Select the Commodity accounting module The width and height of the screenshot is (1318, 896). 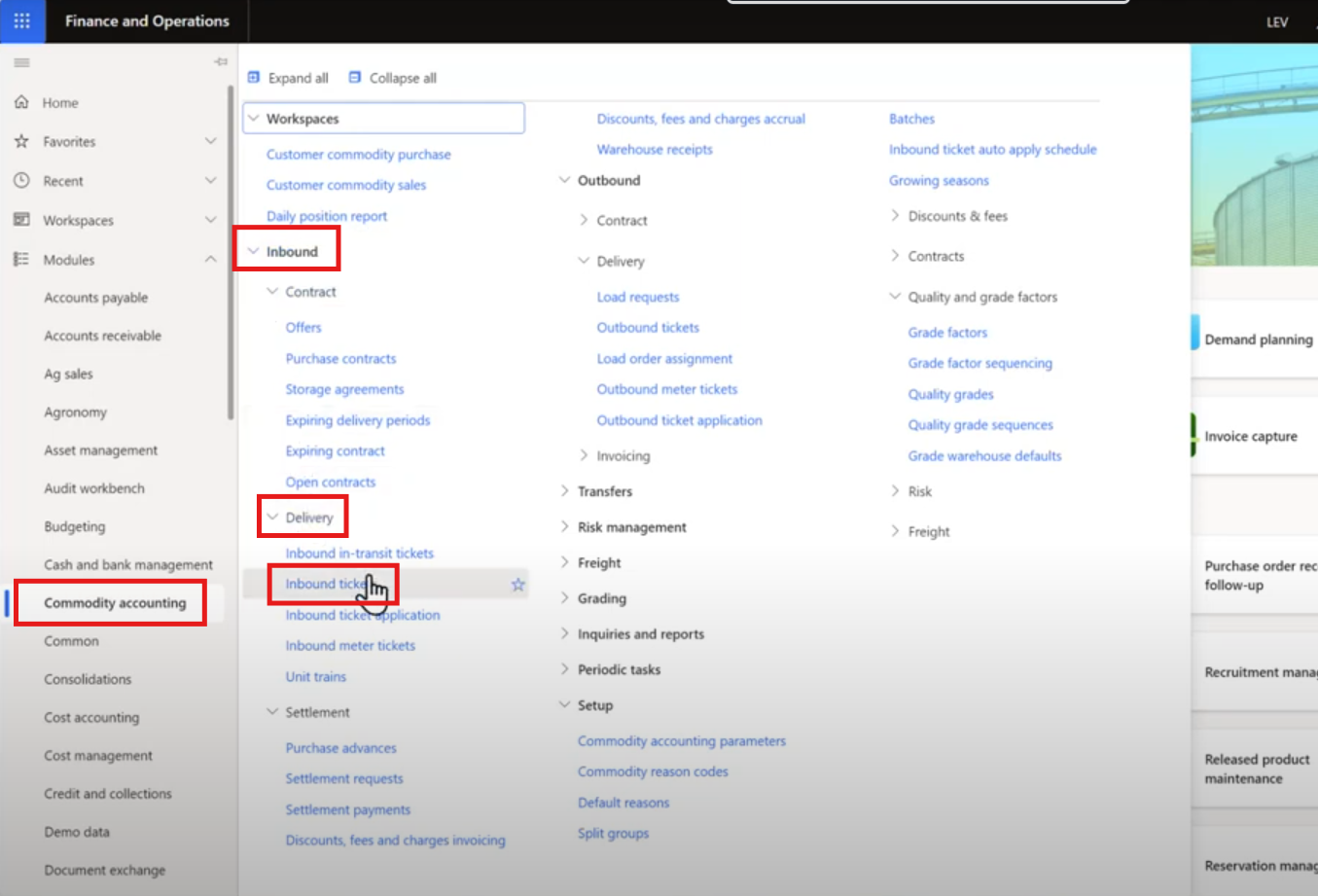[115, 603]
